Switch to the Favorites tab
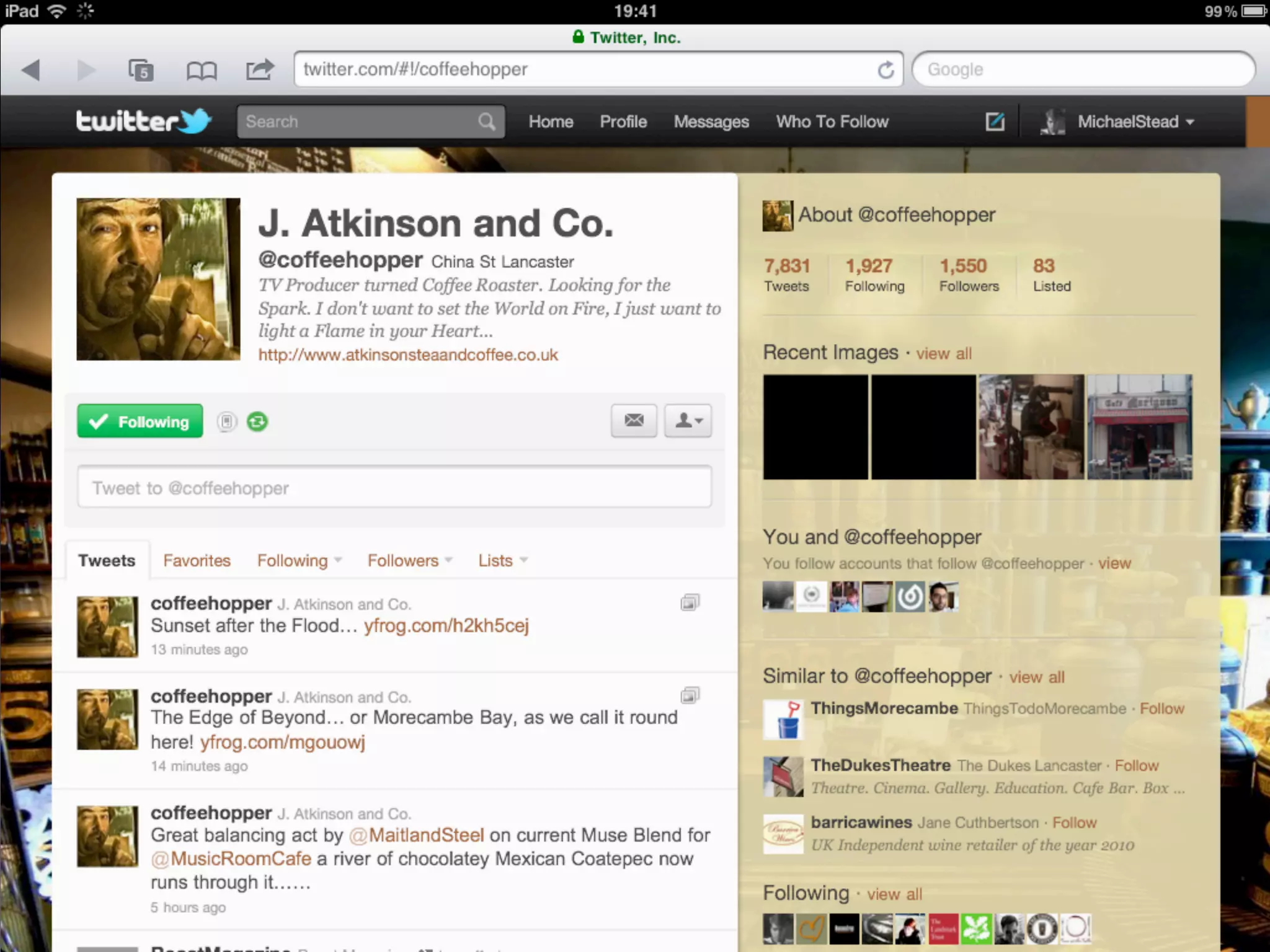The height and width of the screenshot is (952, 1270). click(x=197, y=560)
